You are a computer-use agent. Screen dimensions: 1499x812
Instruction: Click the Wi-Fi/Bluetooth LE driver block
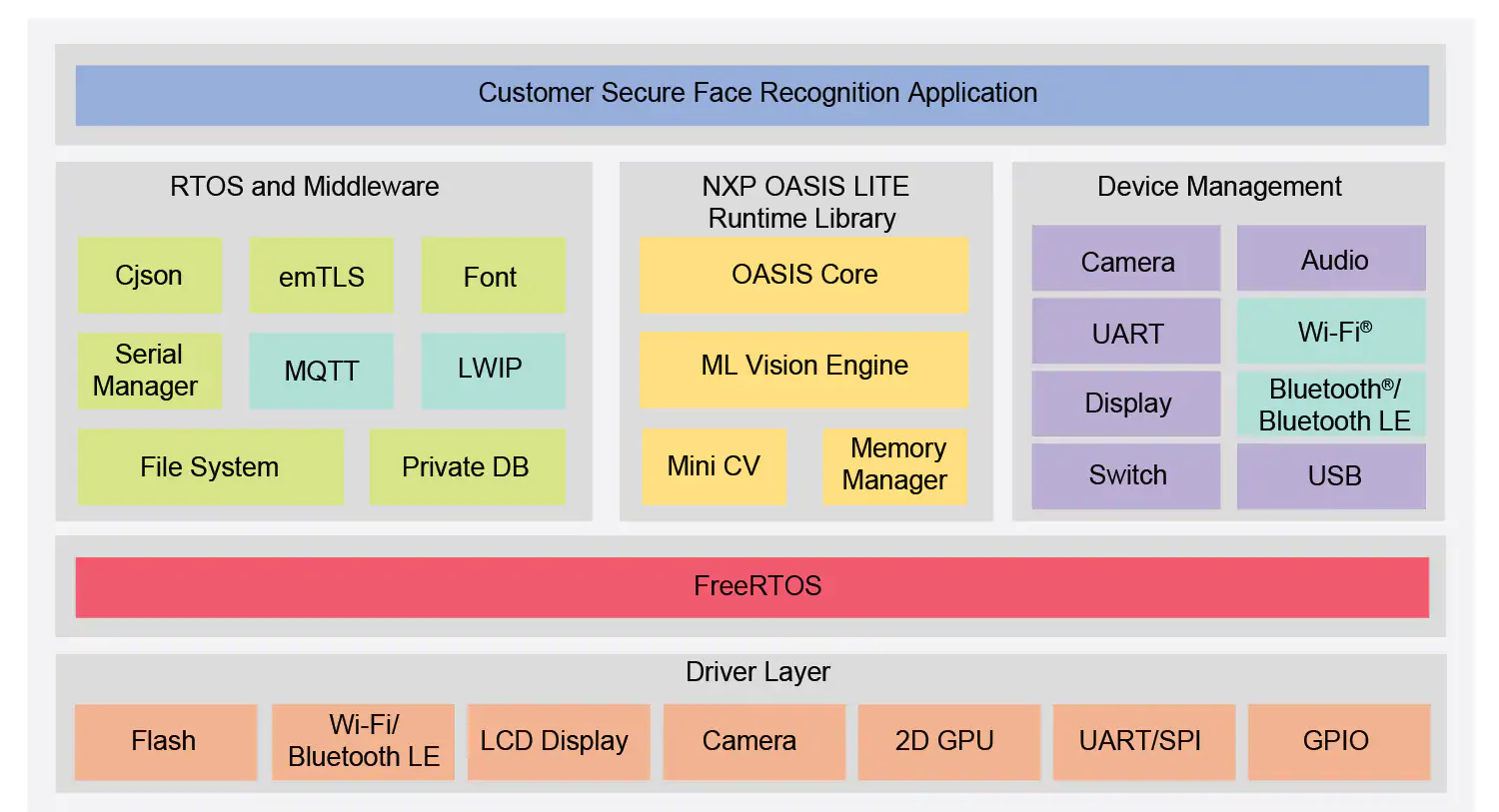pyautogui.click(x=363, y=742)
